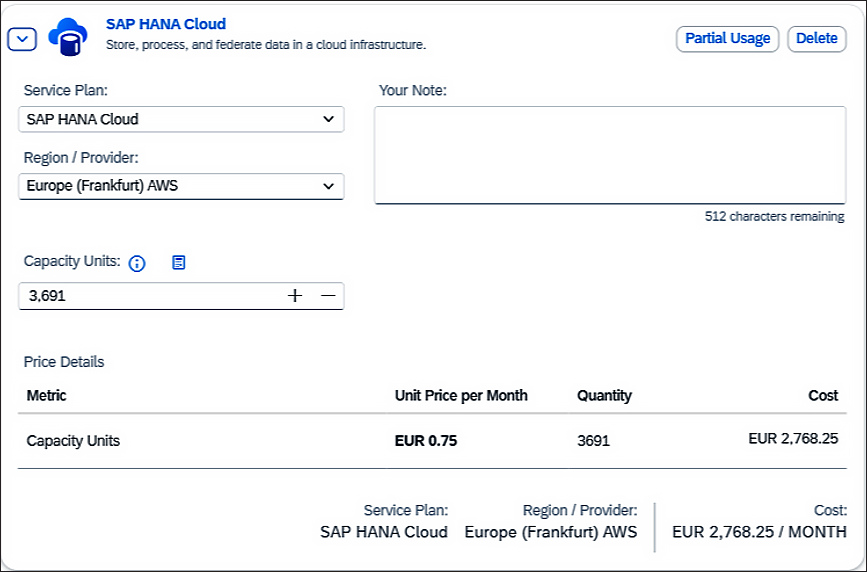Image resolution: width=867 pixels, height=572 pixels.
Task: Open the Region / Provider dropdown
Action: tap(181, 186)
